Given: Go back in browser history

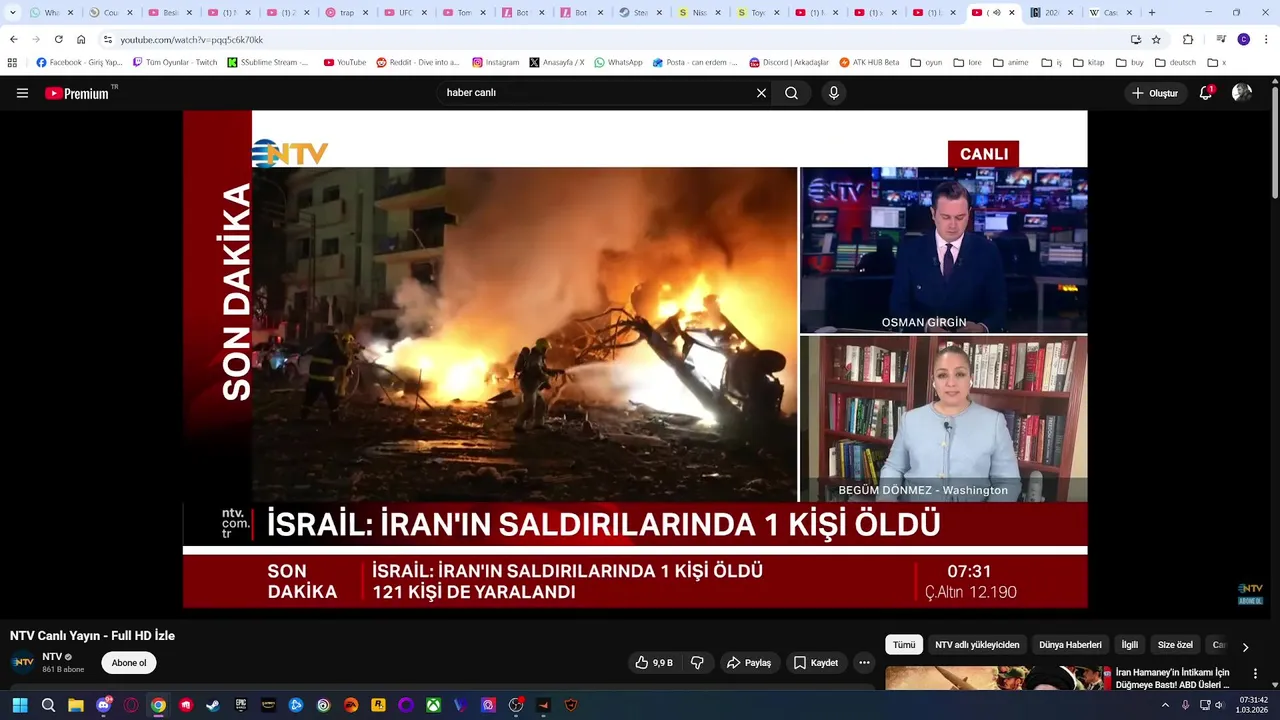Looking at the screenshot, I should [13, 39].
